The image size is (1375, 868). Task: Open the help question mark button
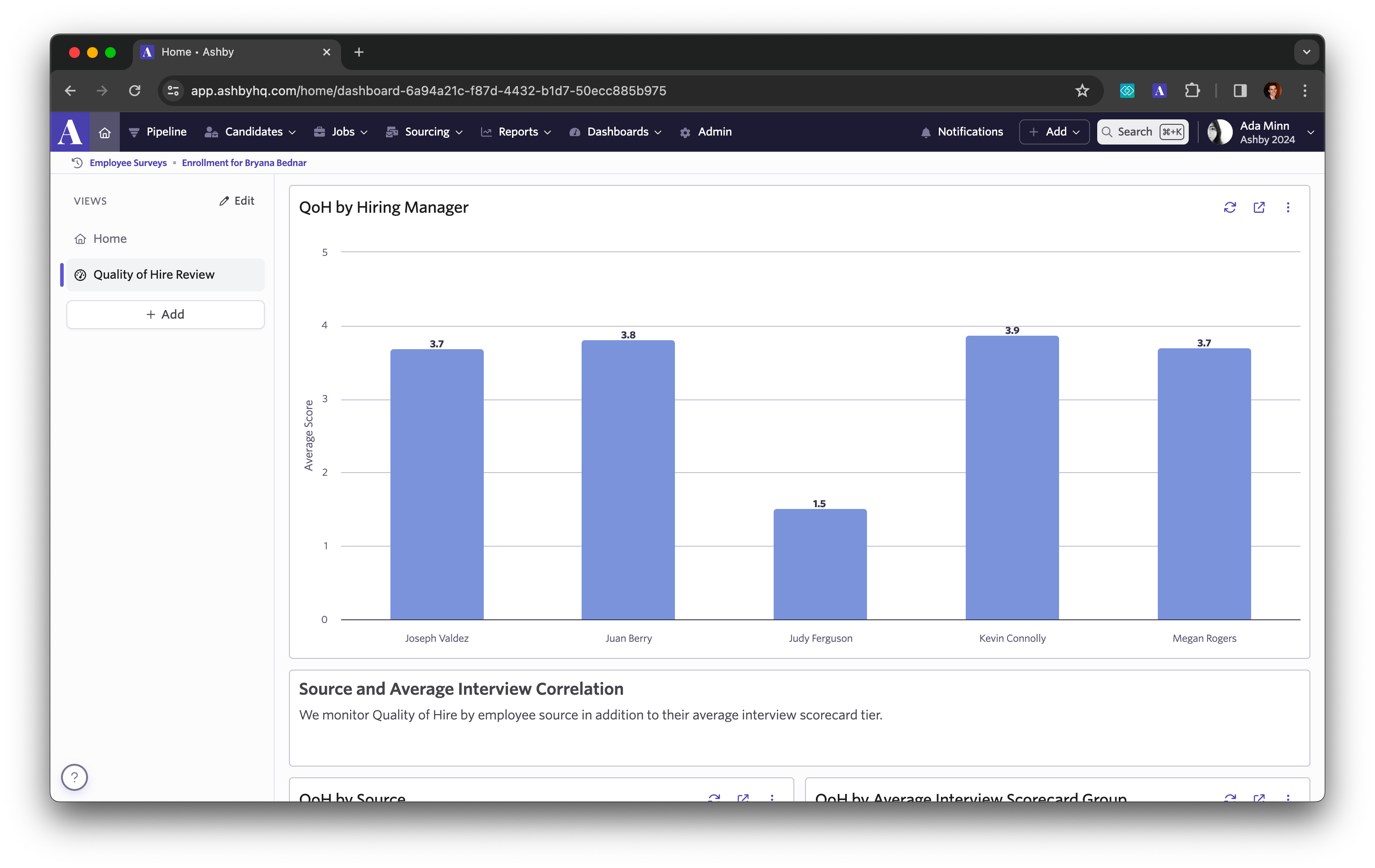click(74, 777)
